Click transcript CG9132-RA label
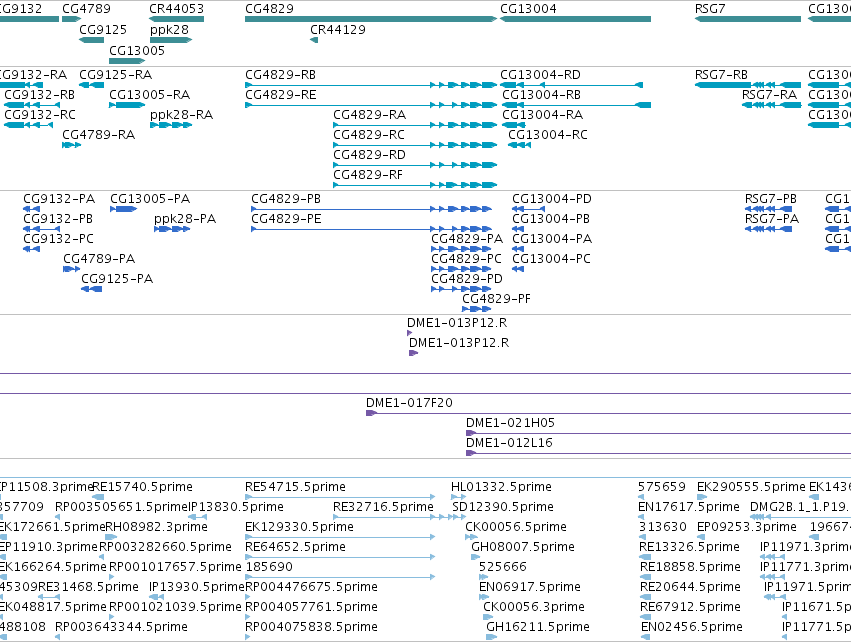The width and height of the screenshot is (851, 642). point(33,74)
